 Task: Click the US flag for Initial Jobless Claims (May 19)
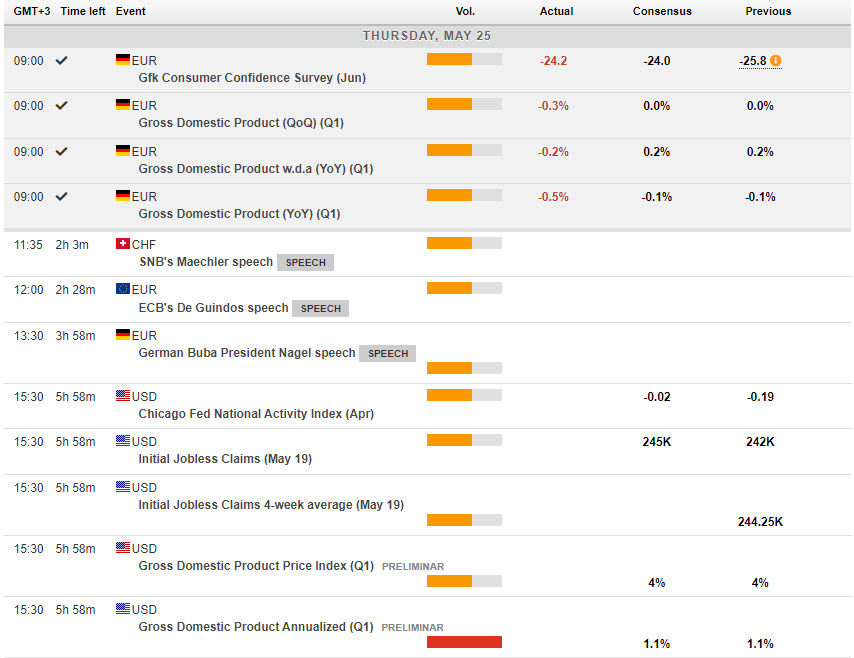click(x=123, y=441)
